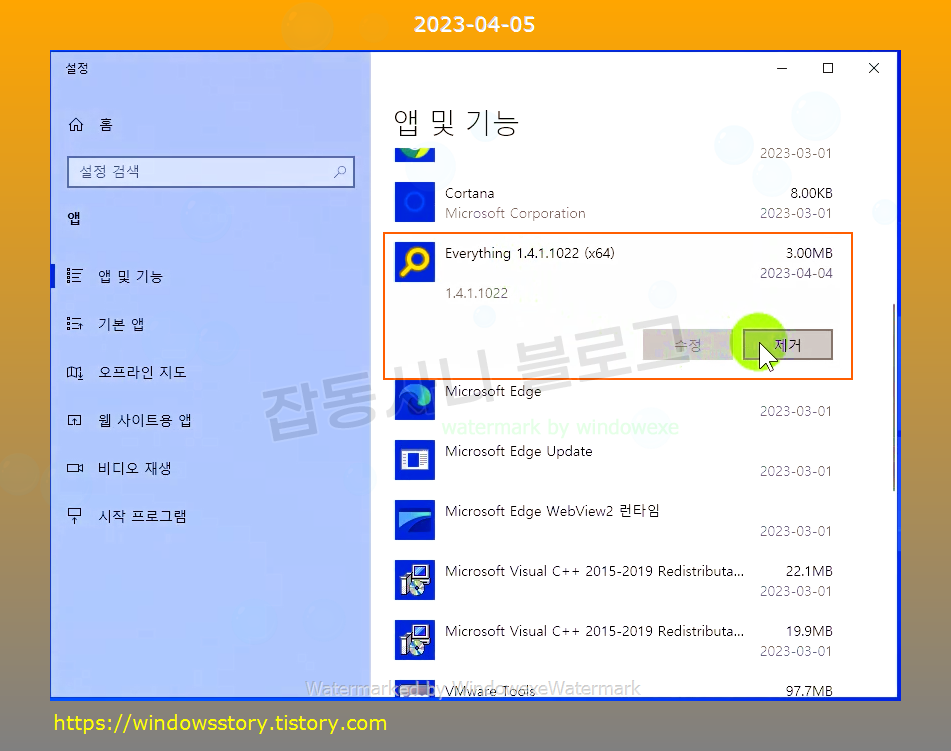Image resolution: width=951 pixels, height=751 pixels.
Task: Click the app list vertical scrollbar
Action: (x=894, y=397)
